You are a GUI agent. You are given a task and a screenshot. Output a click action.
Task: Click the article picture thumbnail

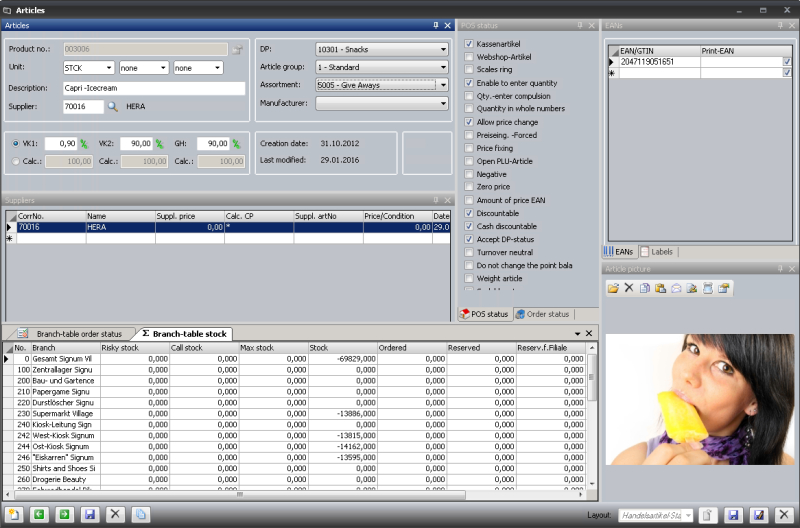click(x=699, y=399)
